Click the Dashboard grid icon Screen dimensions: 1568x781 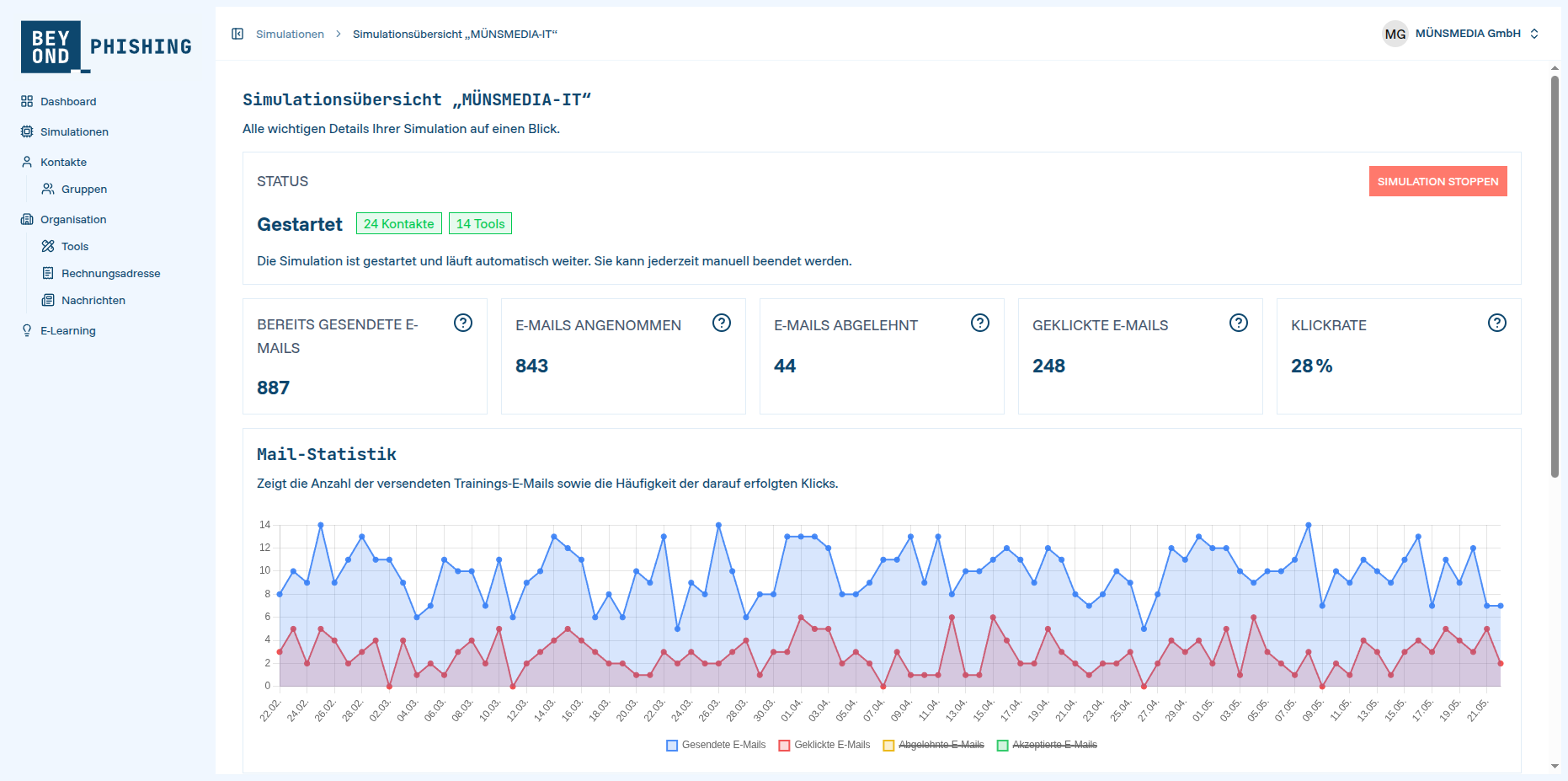click(27, 101)
